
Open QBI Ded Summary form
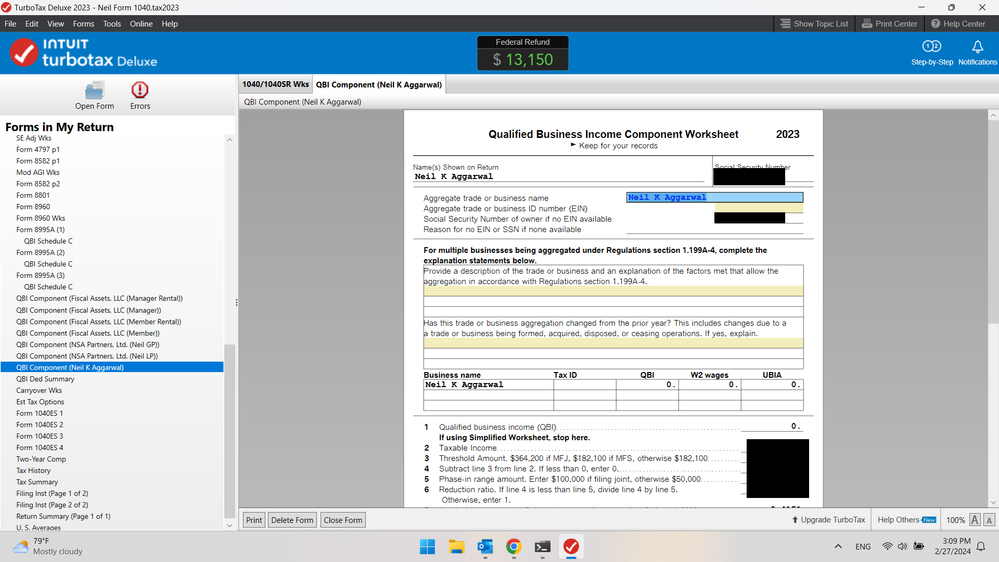(45, 379)
